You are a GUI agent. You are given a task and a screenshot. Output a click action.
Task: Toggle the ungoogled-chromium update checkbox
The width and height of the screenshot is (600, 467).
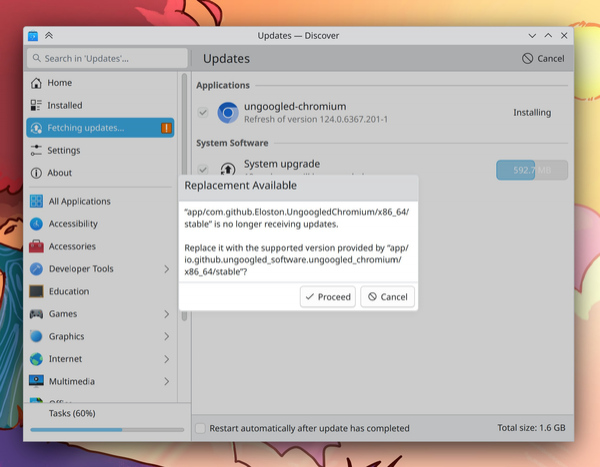[x=203, y=113]
